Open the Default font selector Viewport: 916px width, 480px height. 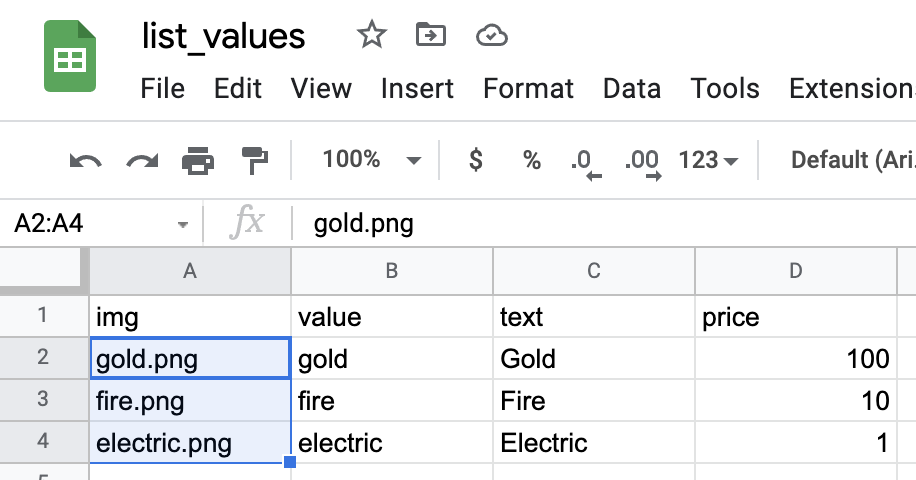[850, 160]
